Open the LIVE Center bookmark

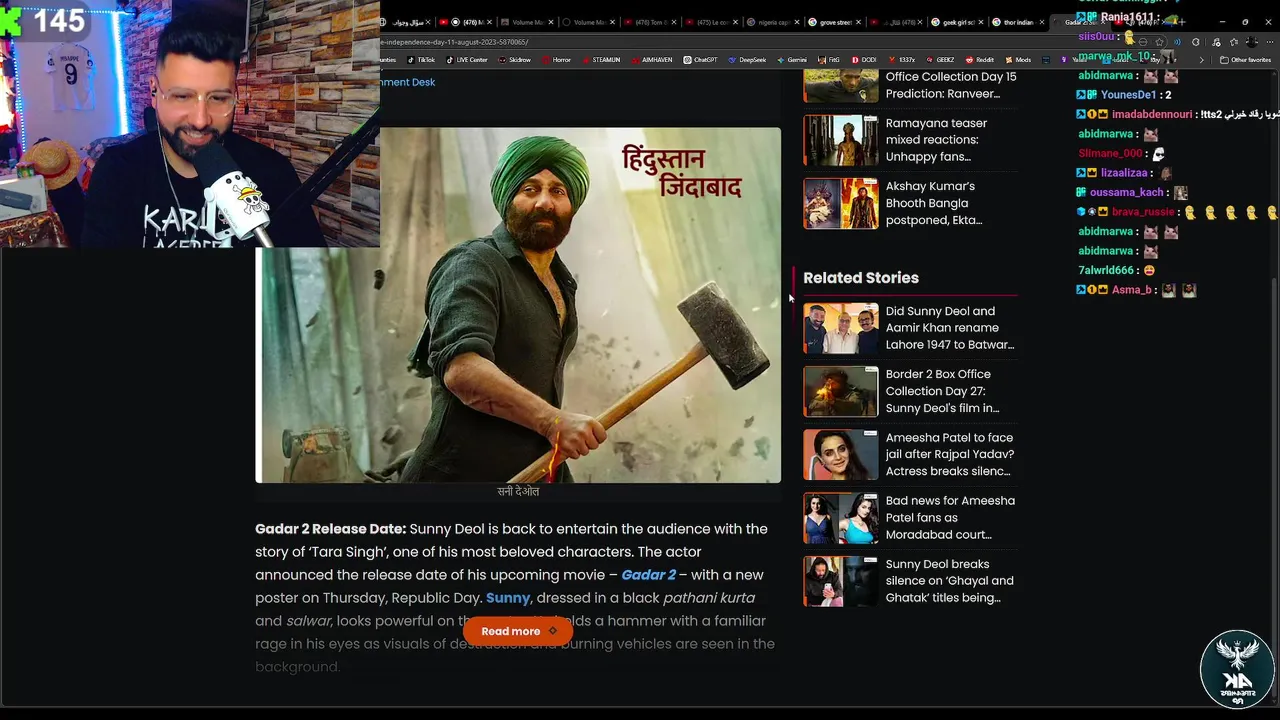pyautogui.click(x=467, y=60)
